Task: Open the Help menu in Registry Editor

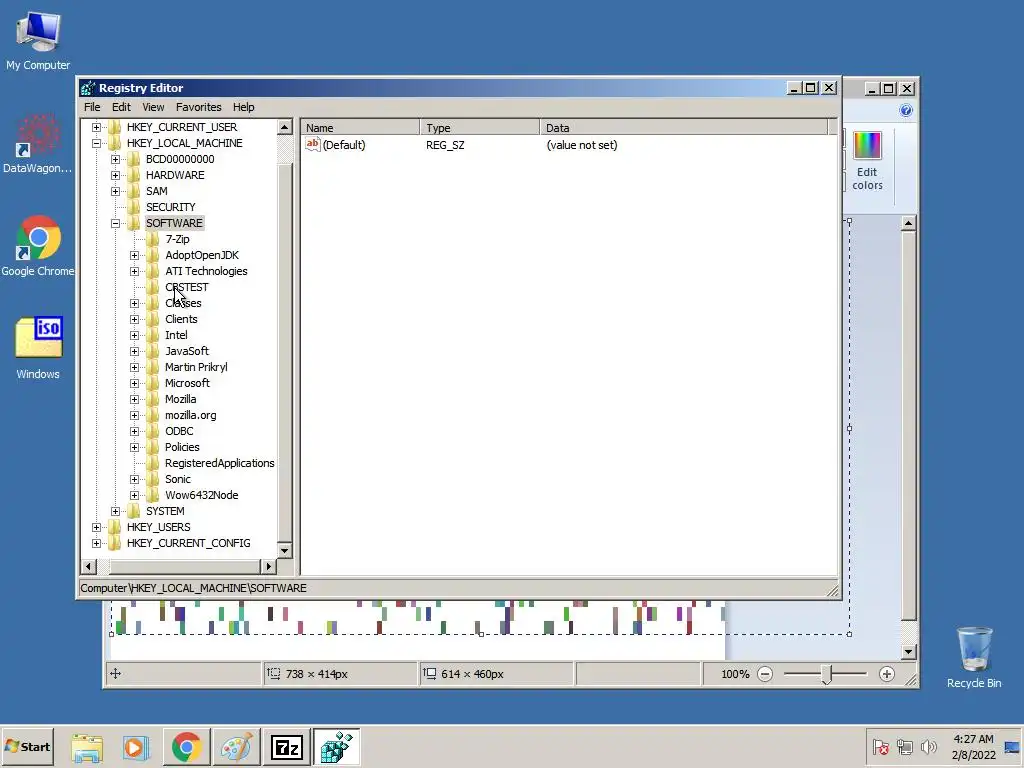Action: [244, 107]
